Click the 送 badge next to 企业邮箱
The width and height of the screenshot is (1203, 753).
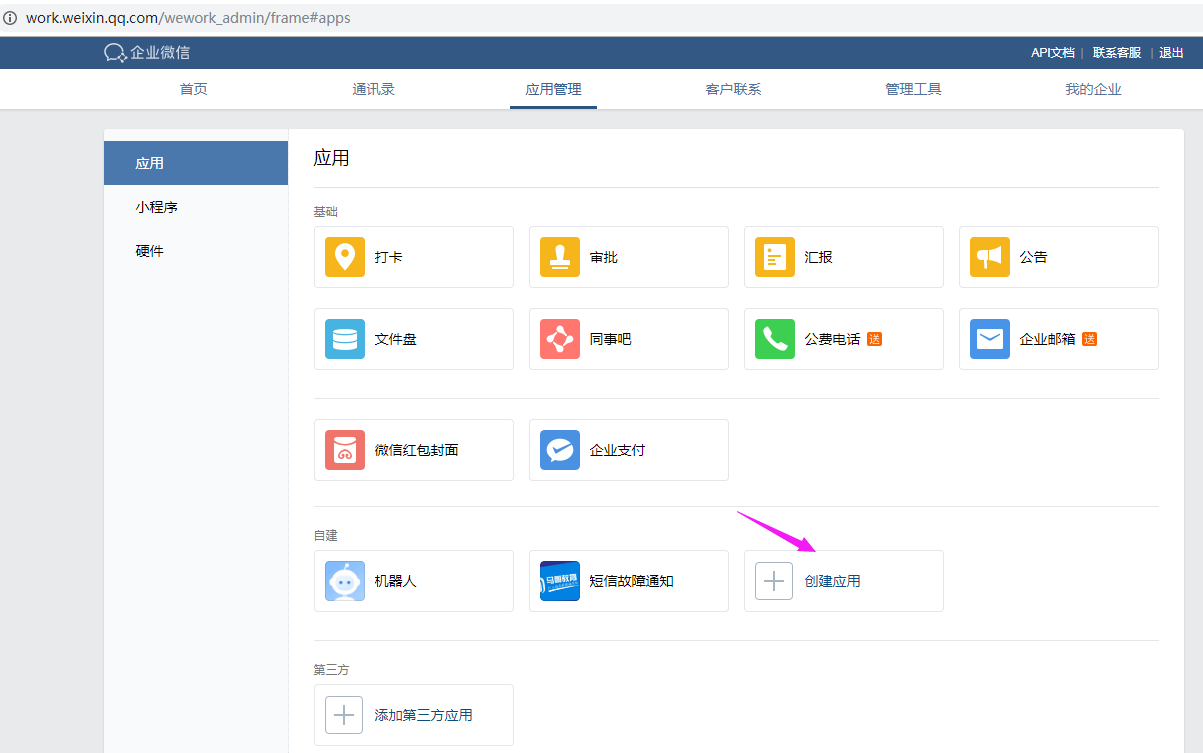coord(1089,339)
